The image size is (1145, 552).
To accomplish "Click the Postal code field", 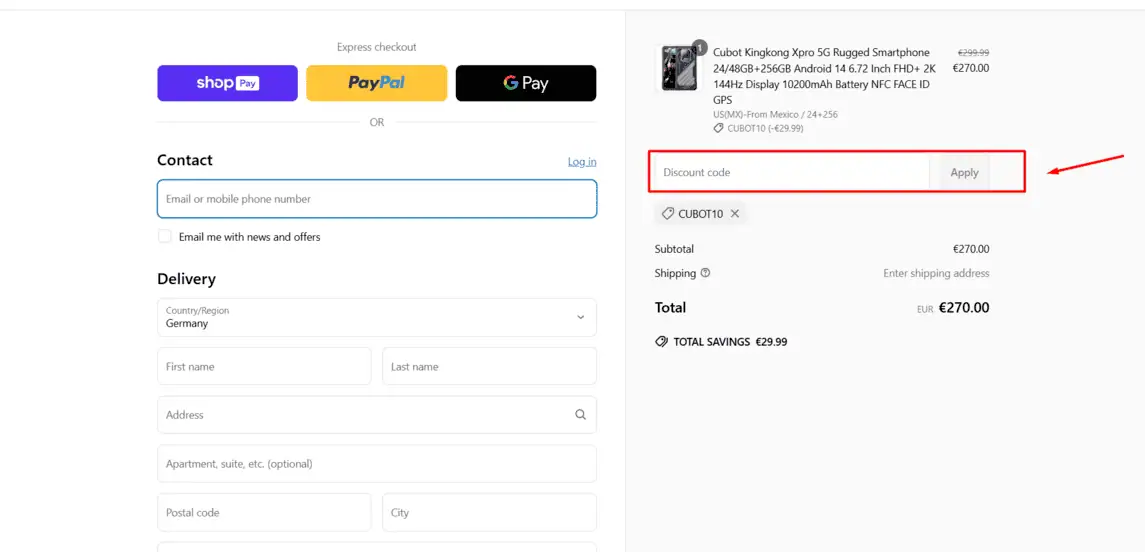I will pyautogui.click(x=264, y=513).
